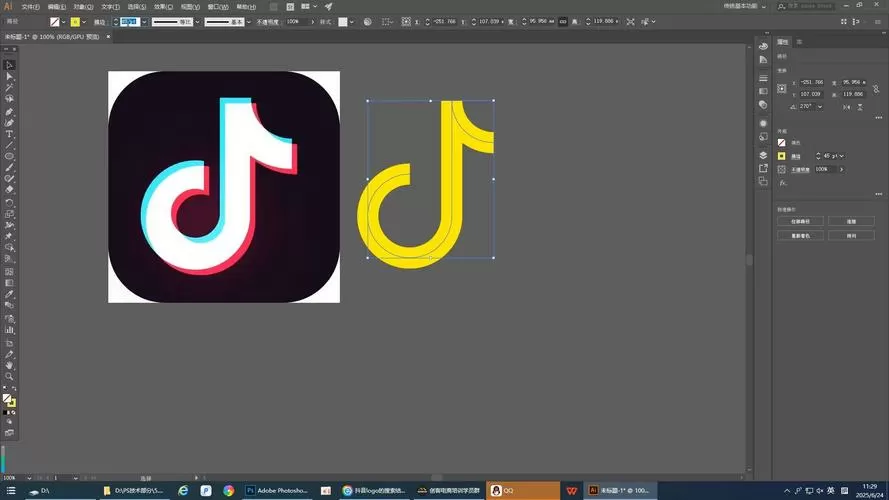
Task: Open the Color panel from dock
Action: (763, 46)
